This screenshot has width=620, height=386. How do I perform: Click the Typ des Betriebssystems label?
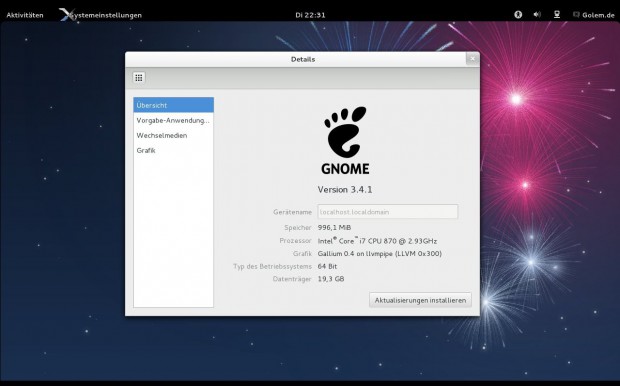(272, 266)
